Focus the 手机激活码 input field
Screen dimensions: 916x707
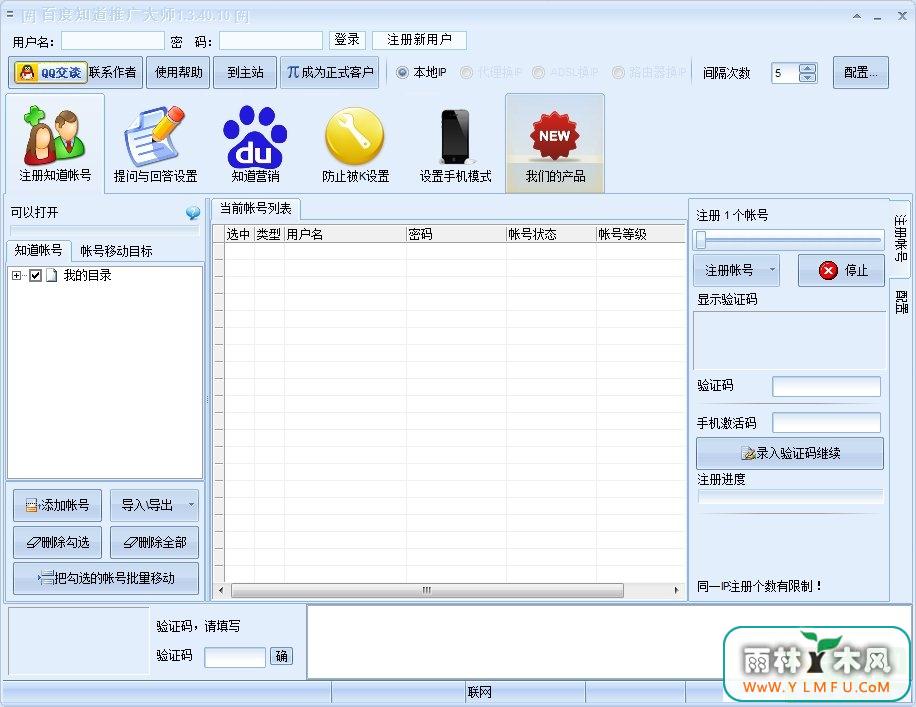point(826,422)
